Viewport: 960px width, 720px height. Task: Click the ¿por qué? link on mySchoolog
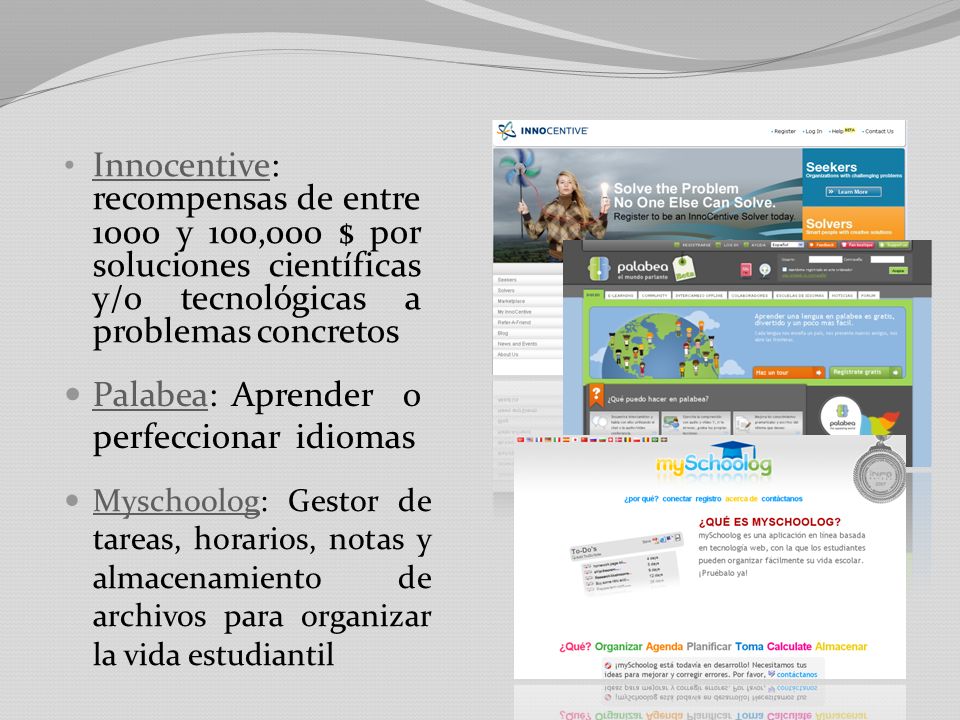pos(641,498)
